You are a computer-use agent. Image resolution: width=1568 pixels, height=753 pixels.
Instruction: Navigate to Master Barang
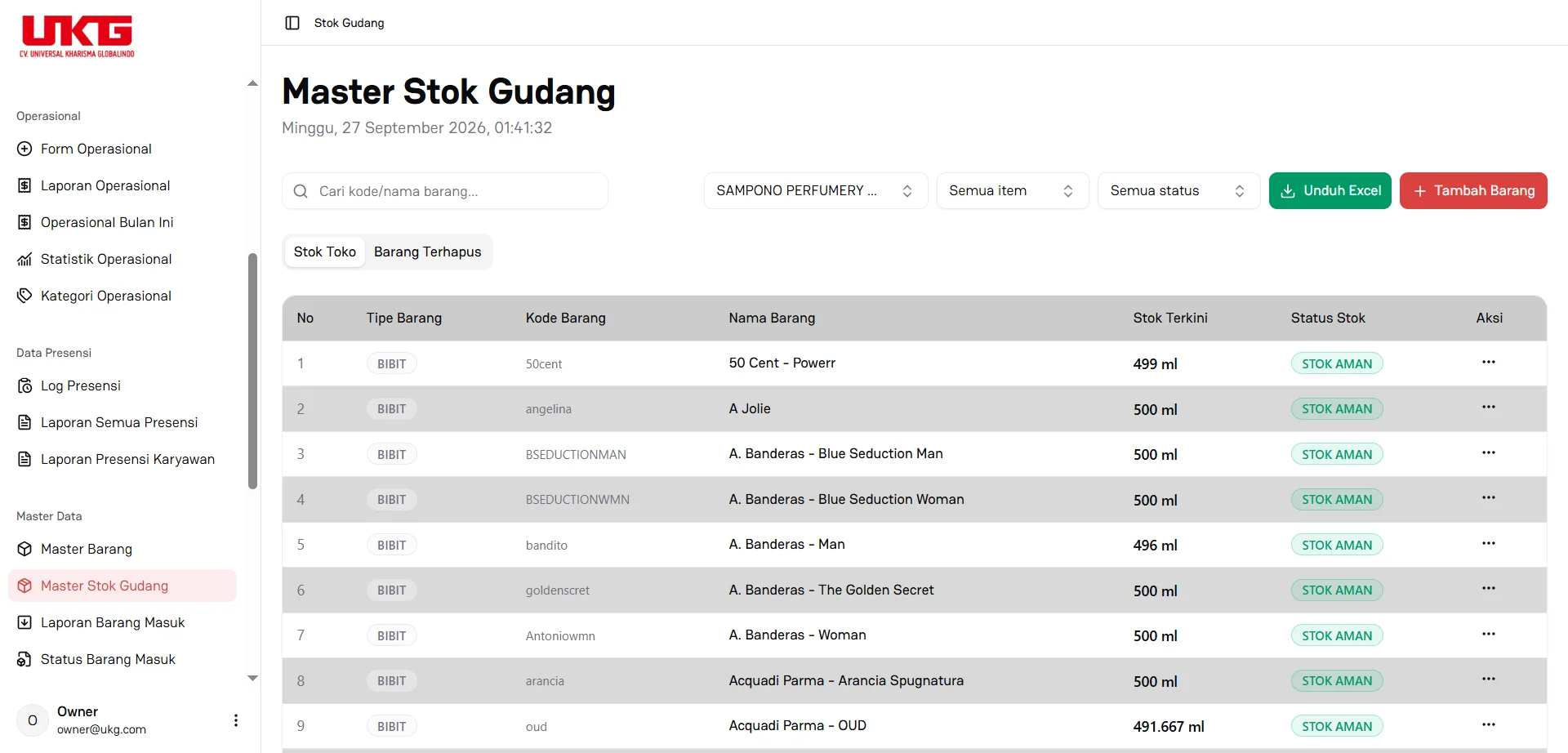click(122, 549)
